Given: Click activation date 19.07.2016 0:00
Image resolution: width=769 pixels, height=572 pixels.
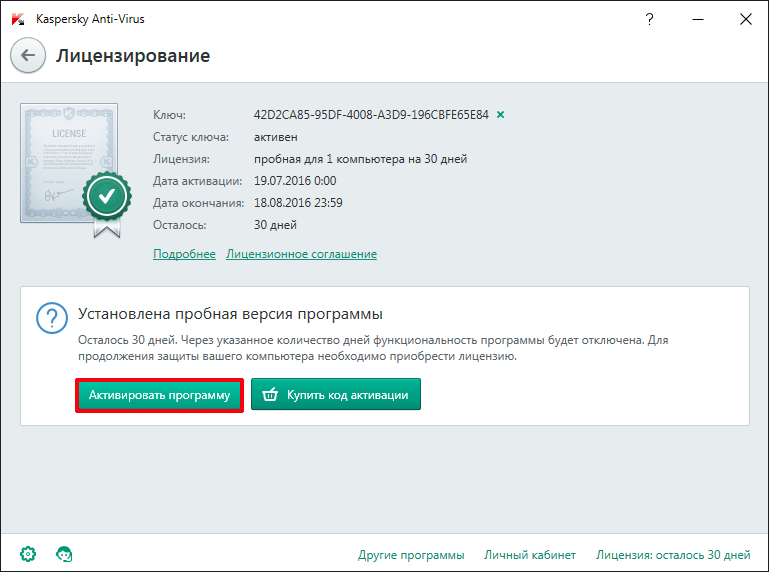Looking at the screenshot, I should tap(295, 181).
